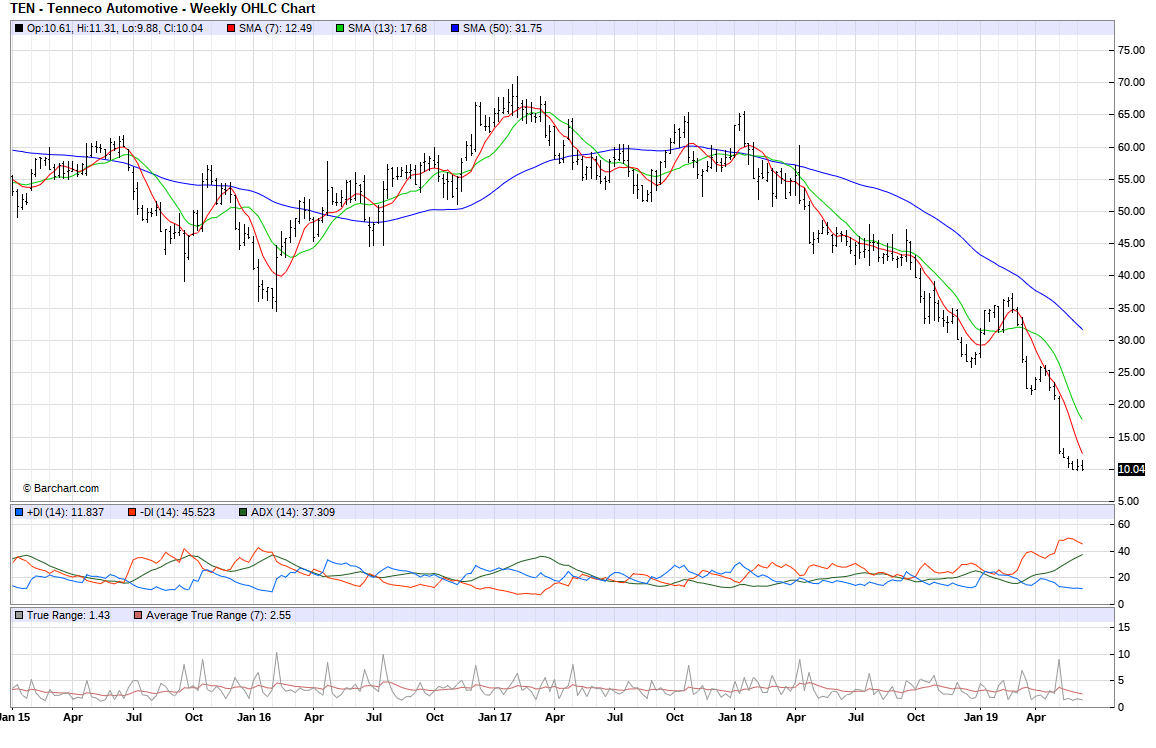Click the 40.00 price axis label
This screenshot has width=1156, height=748.
coord(1132,276)
